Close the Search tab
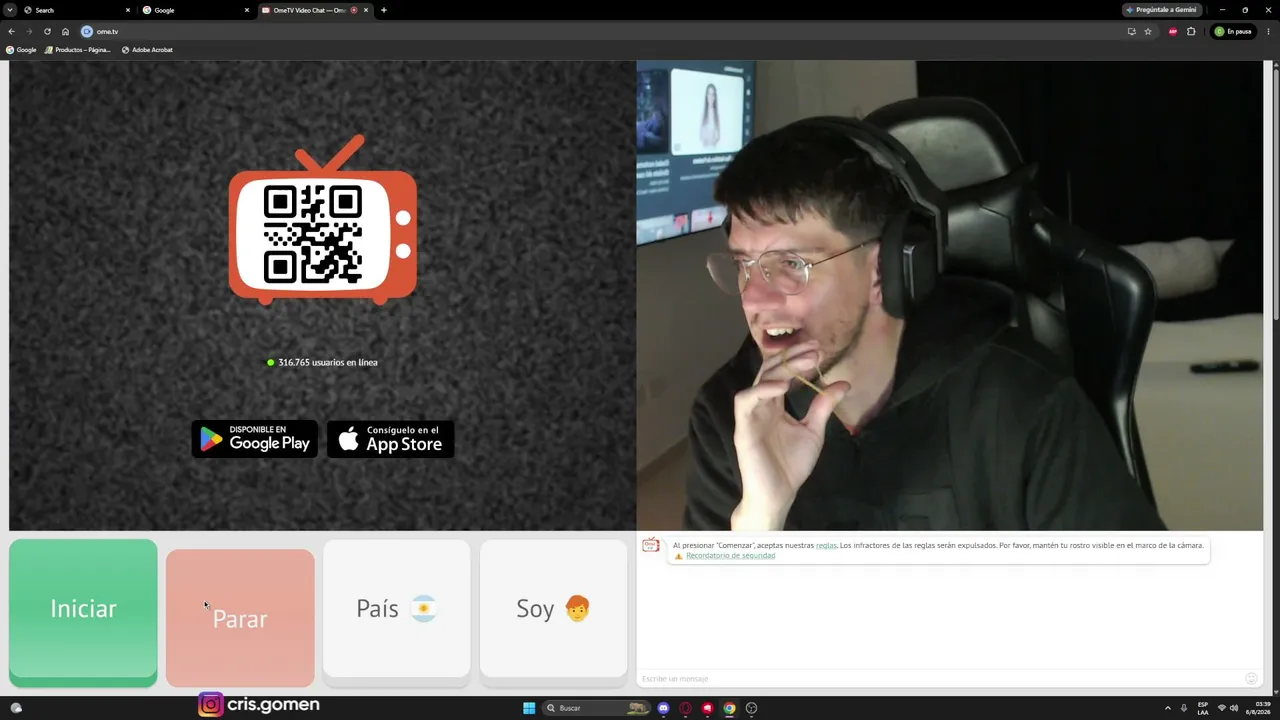The width and height of the screenshot is (1280, 720). tap(128, 10)
